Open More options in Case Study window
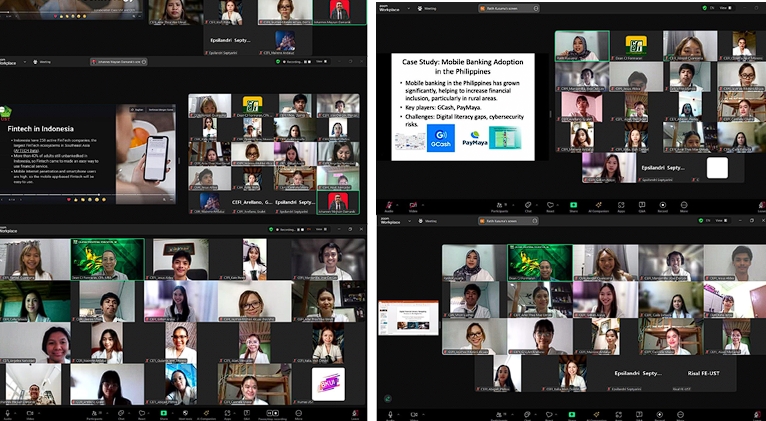This screenshot has width=766, height=421. (684, 205)
